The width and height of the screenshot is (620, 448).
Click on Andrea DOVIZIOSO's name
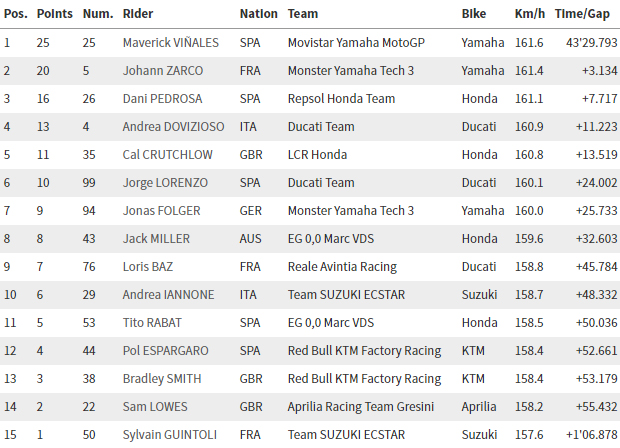click(173, 127)
